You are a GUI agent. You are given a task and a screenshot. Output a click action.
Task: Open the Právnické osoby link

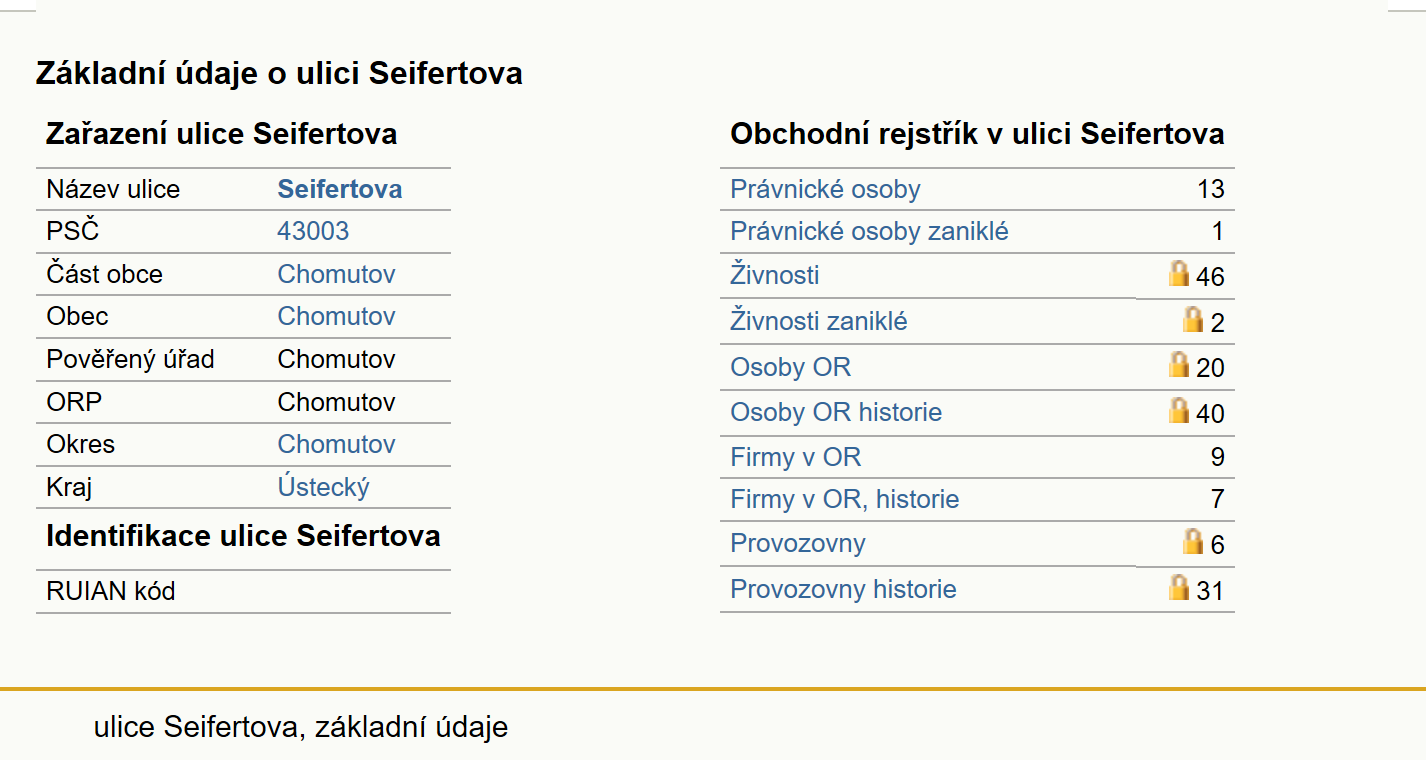tap(825, 189)
